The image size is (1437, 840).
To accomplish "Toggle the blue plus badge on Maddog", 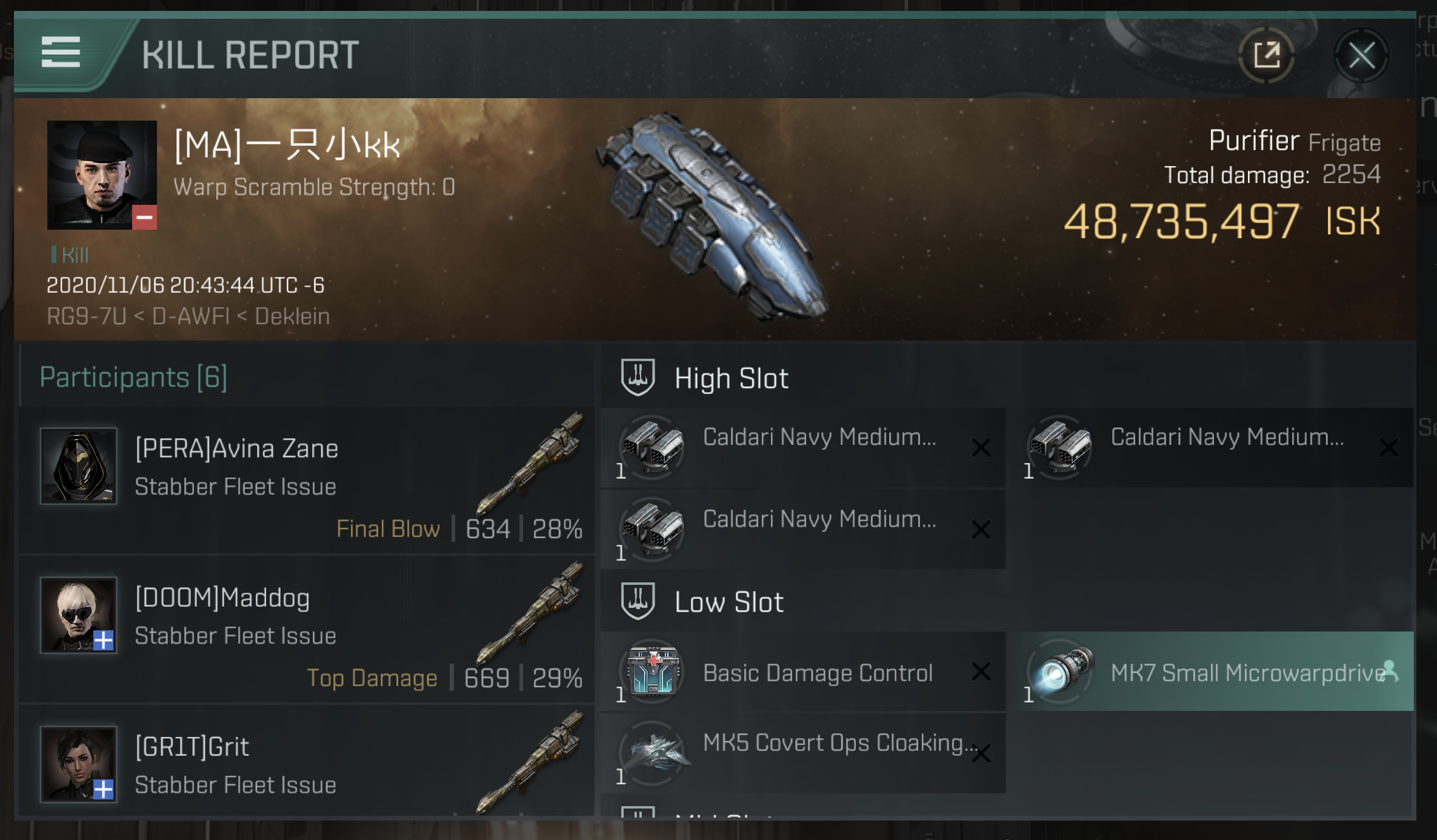I will point(104,640).
